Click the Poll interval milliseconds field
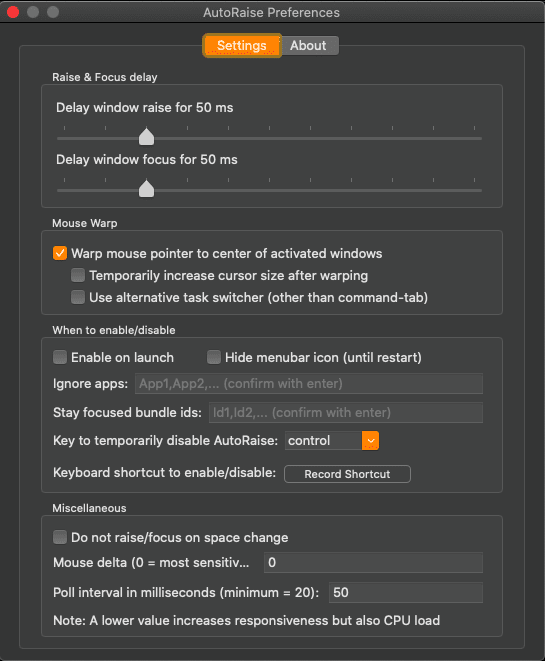The width and height of the screenshot is (545, 661). (x=406, y=592)
